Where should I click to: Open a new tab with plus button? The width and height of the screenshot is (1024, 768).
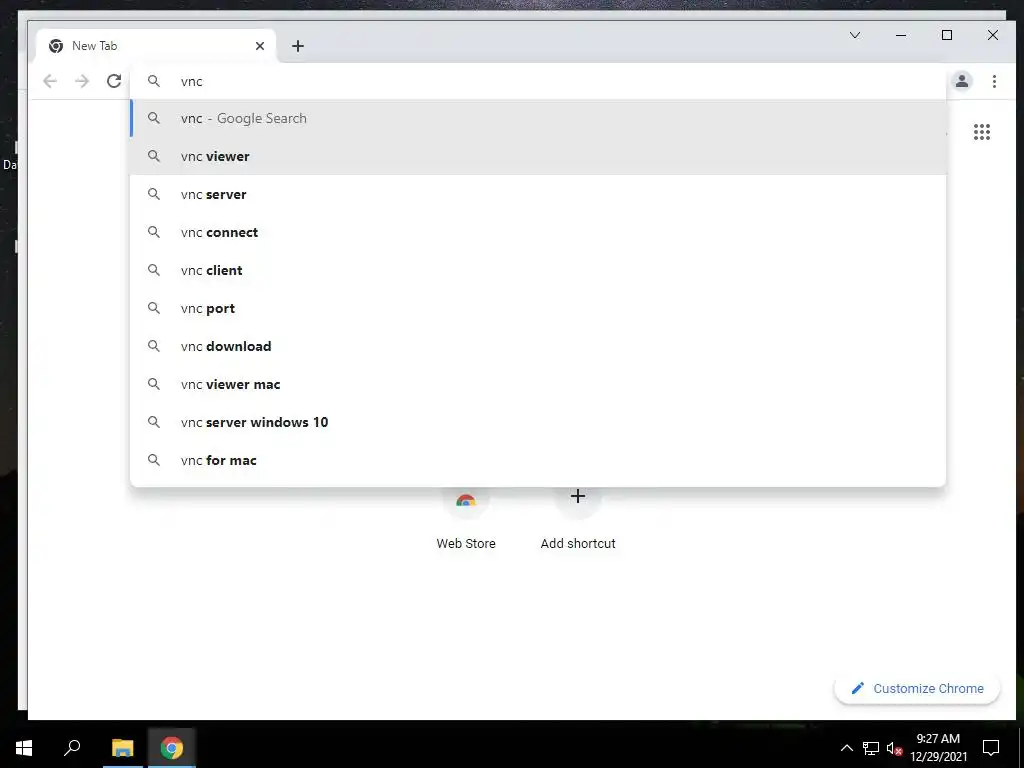298,46
